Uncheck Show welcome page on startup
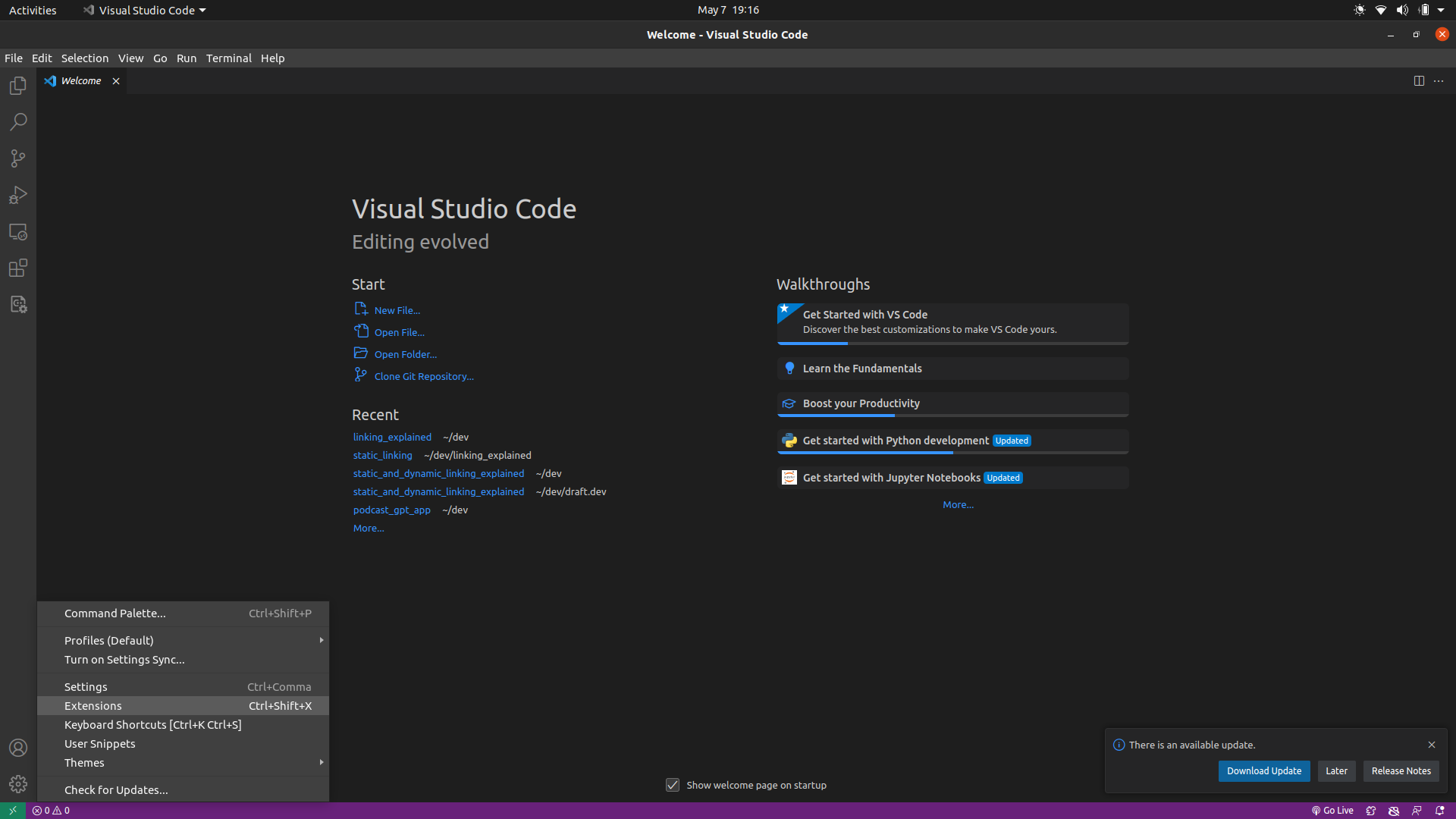This screenshot has height=819, width=1456. pos(673,785)
